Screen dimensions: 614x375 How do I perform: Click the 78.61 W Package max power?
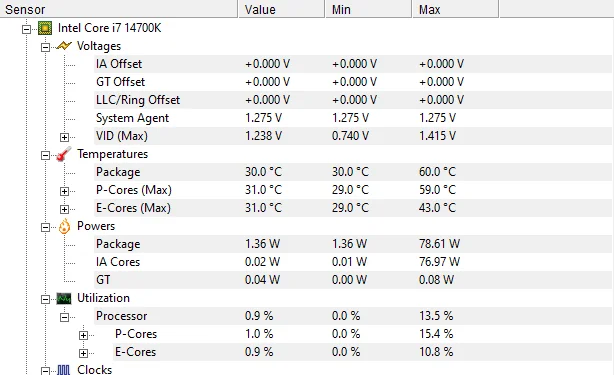(439, 244)
